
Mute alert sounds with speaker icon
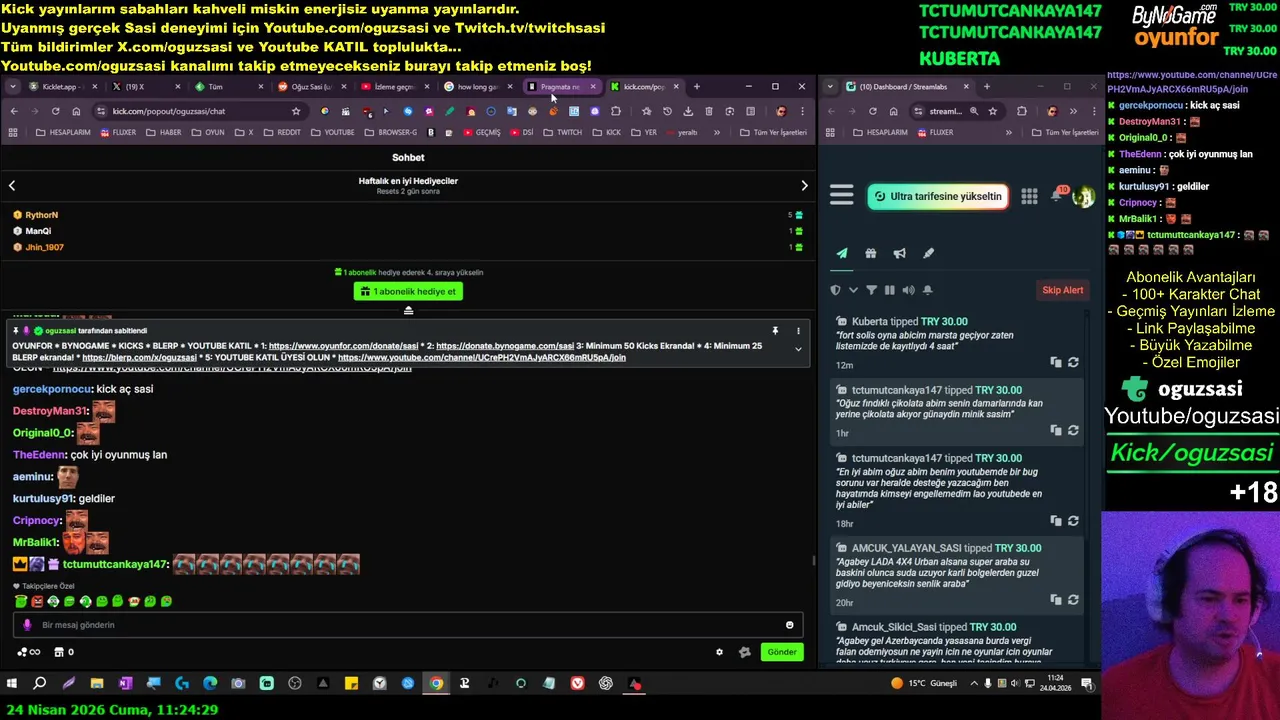pos(908,290)
